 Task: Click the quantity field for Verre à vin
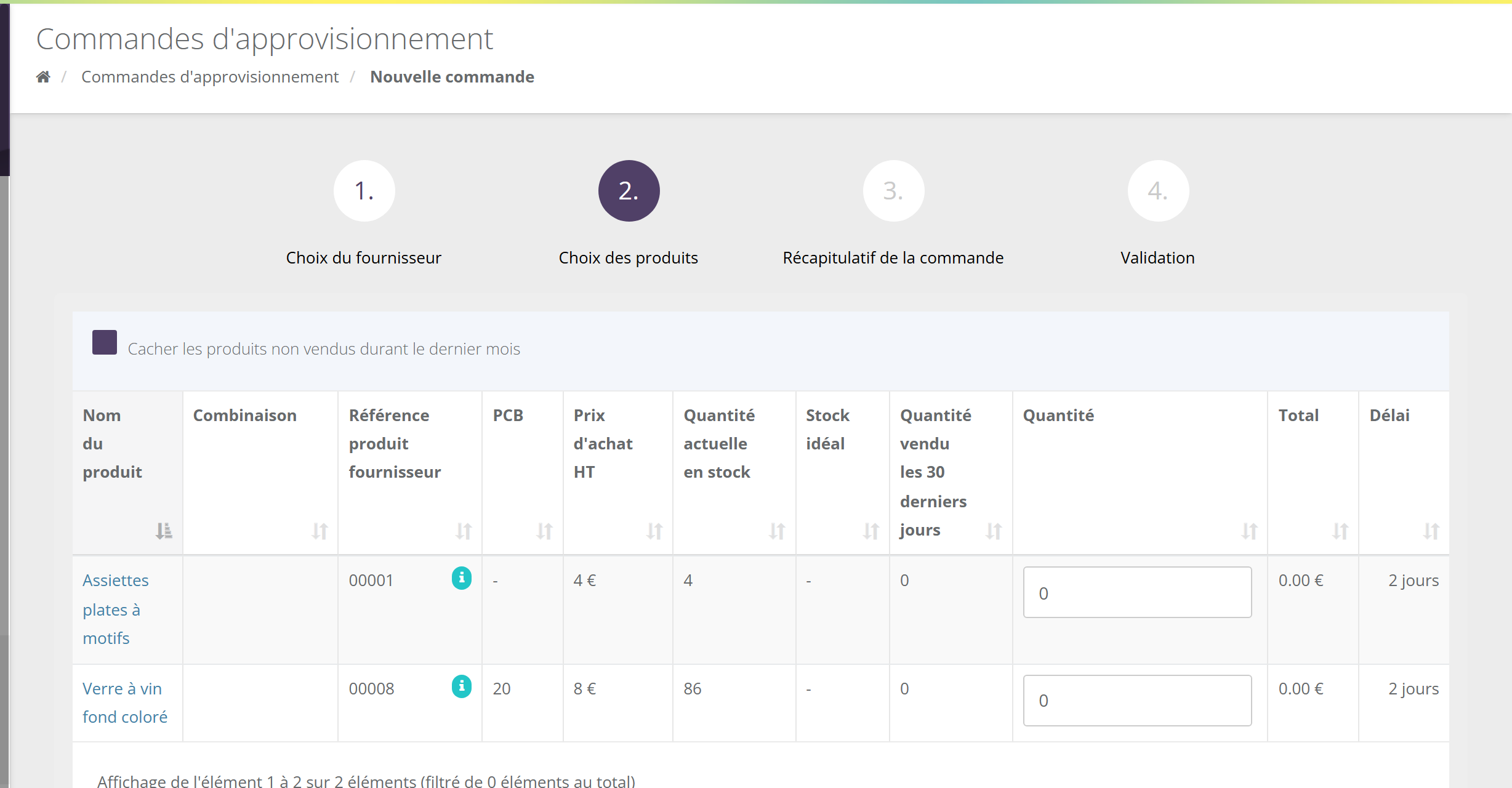tap(1137, 701)
